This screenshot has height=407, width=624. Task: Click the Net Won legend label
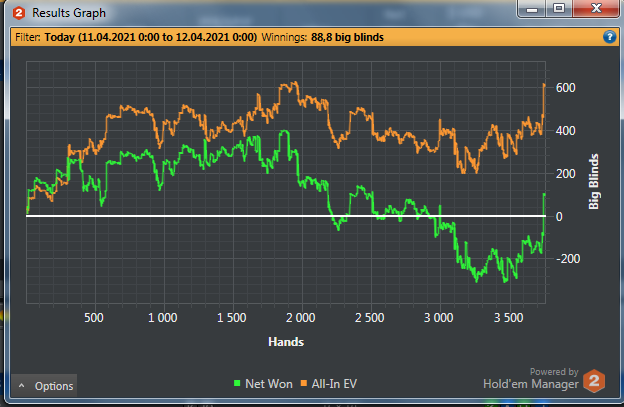[x=269, y=384]
